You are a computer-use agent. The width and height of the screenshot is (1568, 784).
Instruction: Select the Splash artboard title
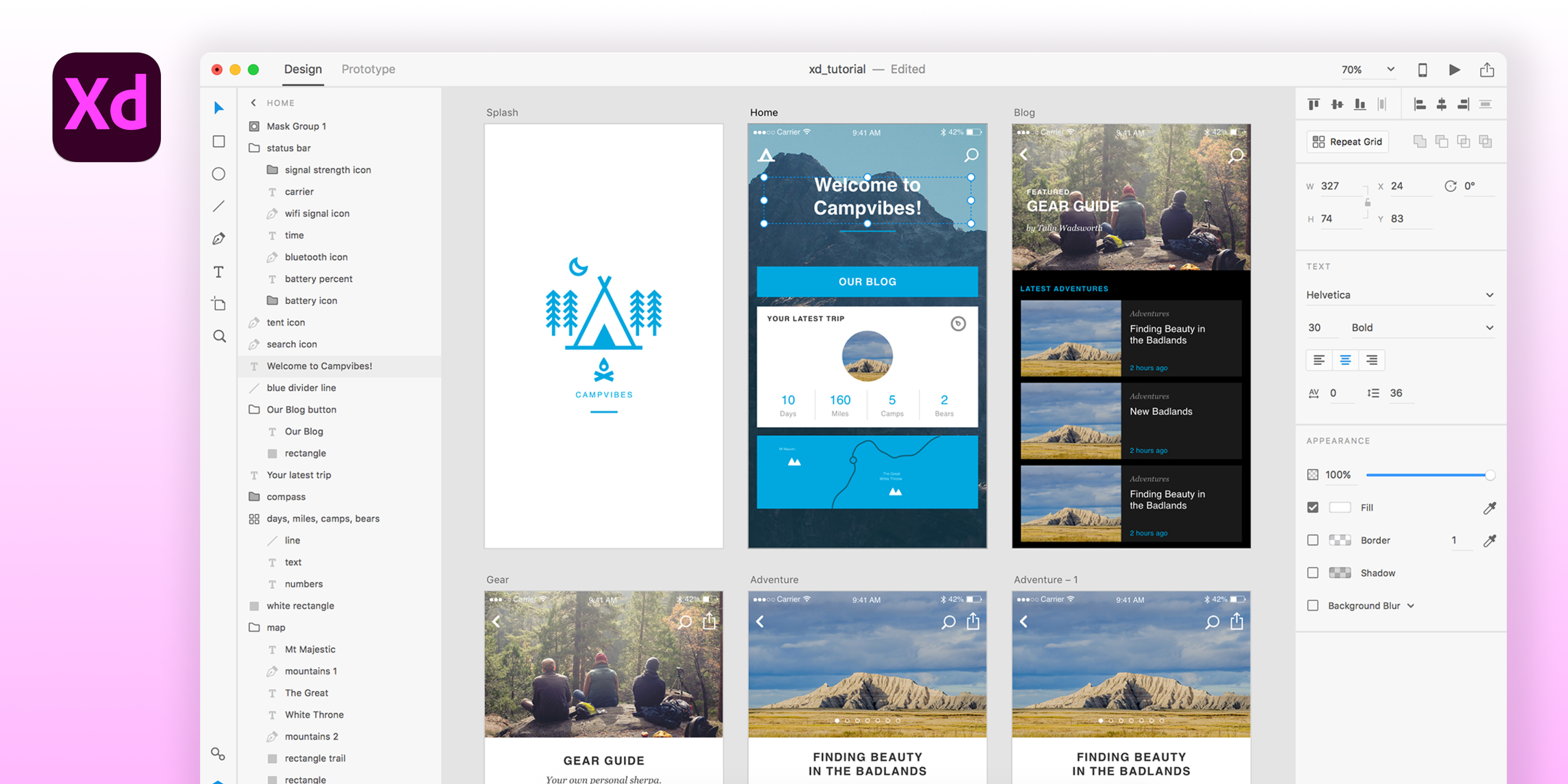pos(502,113)
